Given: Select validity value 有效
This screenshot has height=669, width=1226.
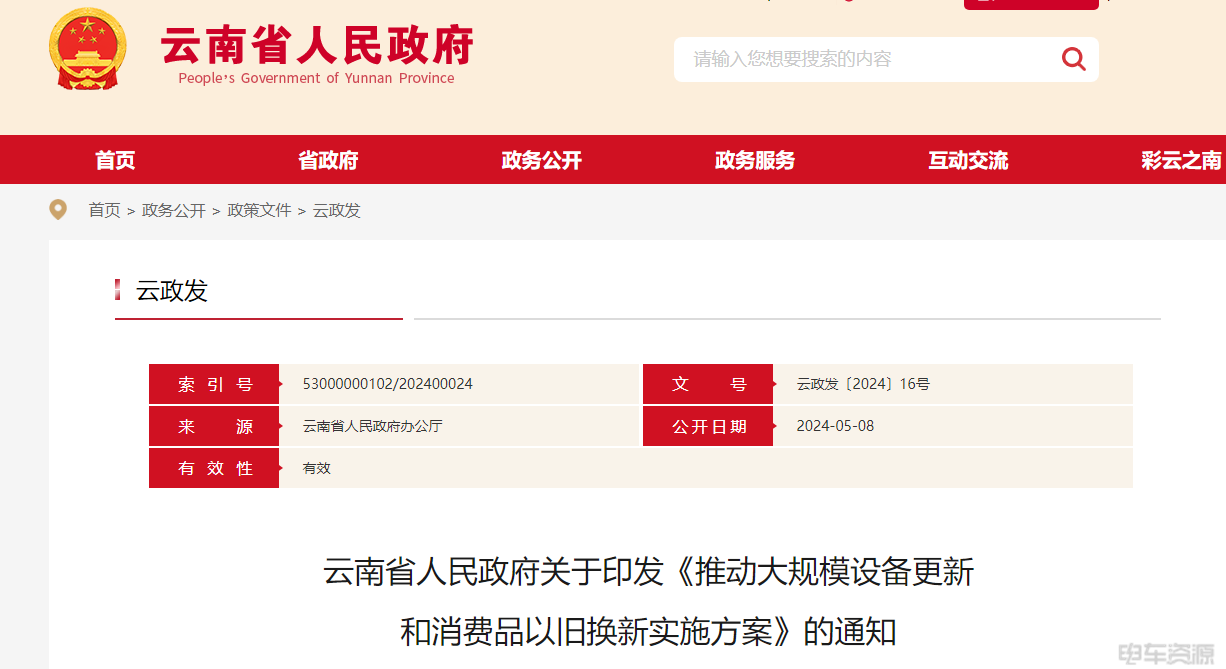Looking at the screenshot, I should (x=317, y=468).
